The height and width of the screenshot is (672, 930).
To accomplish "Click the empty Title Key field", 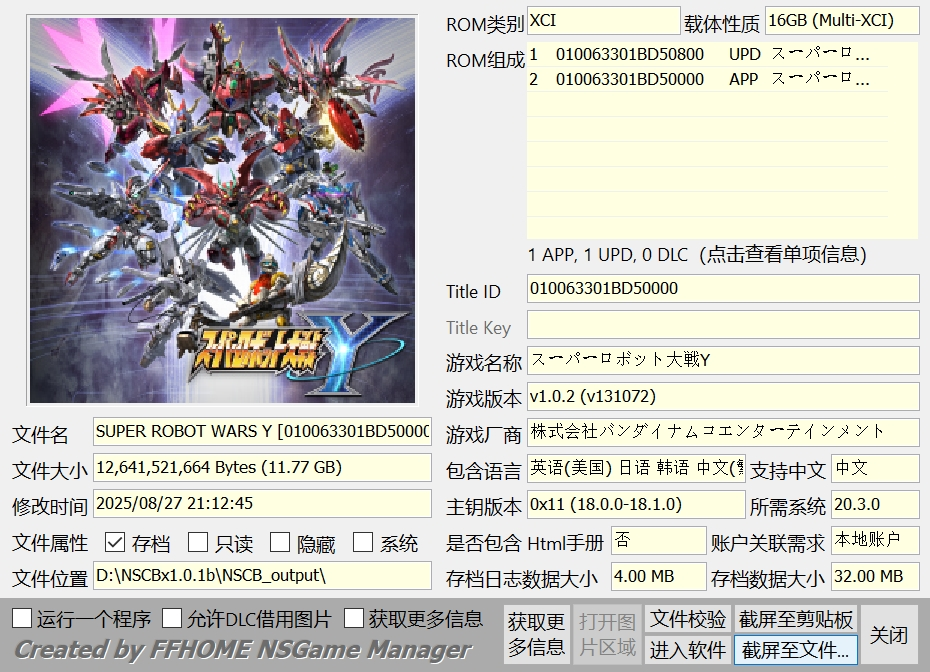I will [x=723, y=325].
